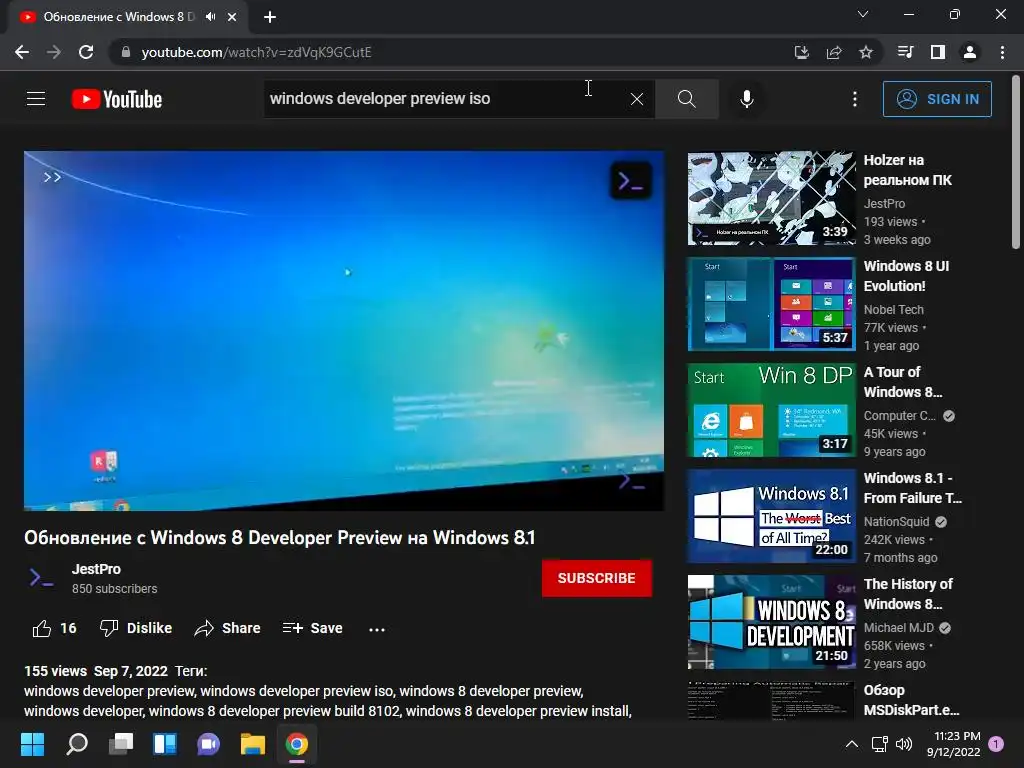Viewport: 1024px width, 768px height.
Task: Go back in browser history
Action: [22, 52]
